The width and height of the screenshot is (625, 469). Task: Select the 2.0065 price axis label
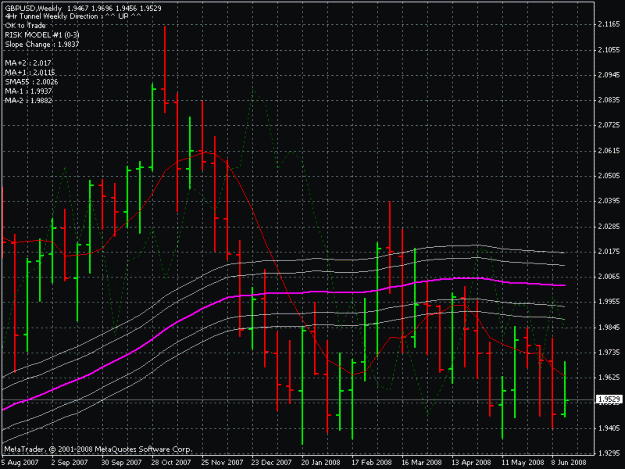coord(609,277)
